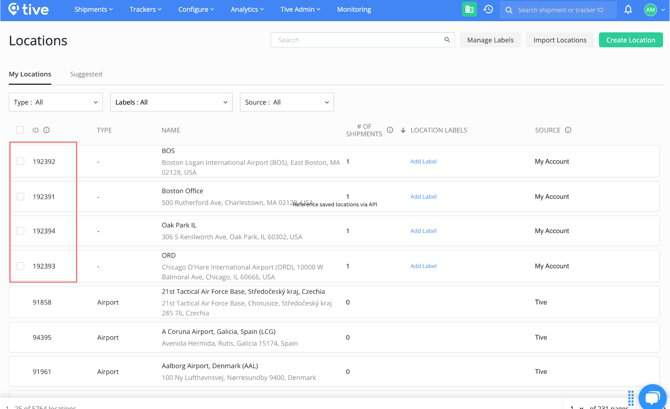
Task: Select the checkbox for location 192394
Action: click(20, 231)
